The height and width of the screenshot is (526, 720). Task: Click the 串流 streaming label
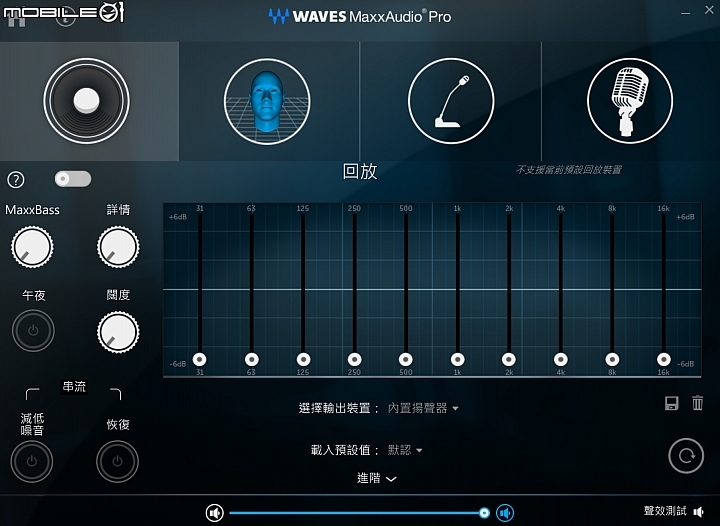(x=74, y=387)
